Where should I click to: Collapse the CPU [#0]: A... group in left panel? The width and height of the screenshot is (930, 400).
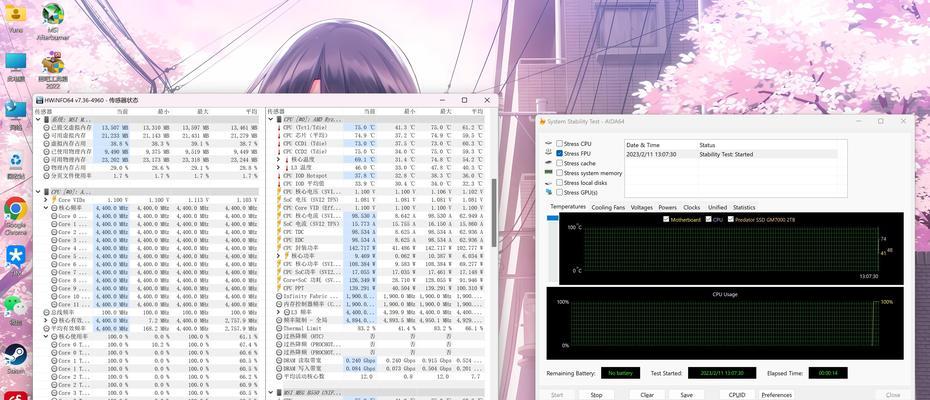[x=38, y=192]
